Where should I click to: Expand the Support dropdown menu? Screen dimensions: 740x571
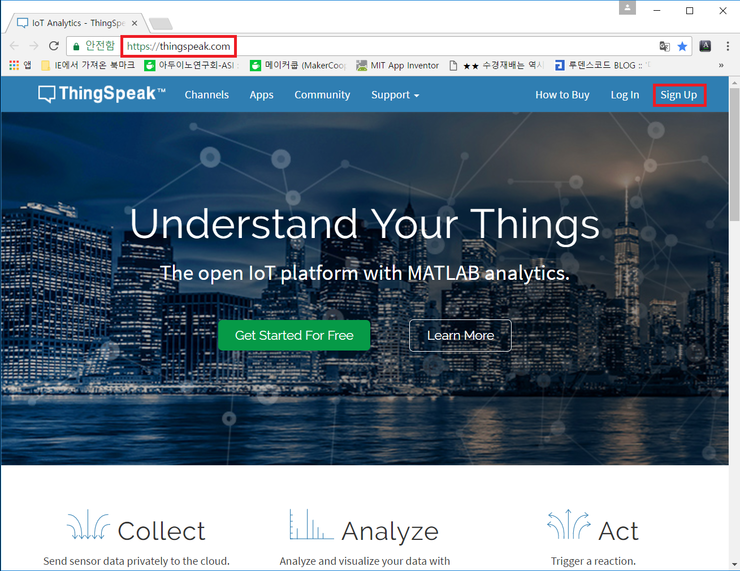[395, 95]
